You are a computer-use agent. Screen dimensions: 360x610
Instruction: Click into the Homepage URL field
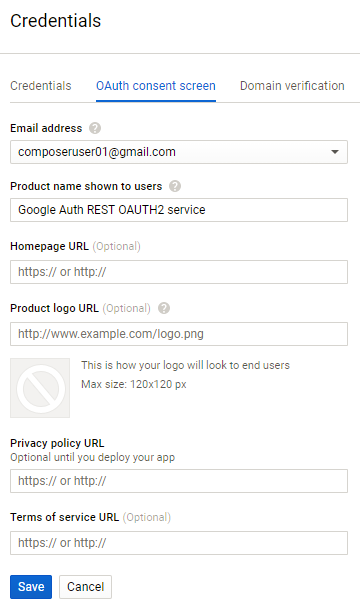click(x=179, y=272)
